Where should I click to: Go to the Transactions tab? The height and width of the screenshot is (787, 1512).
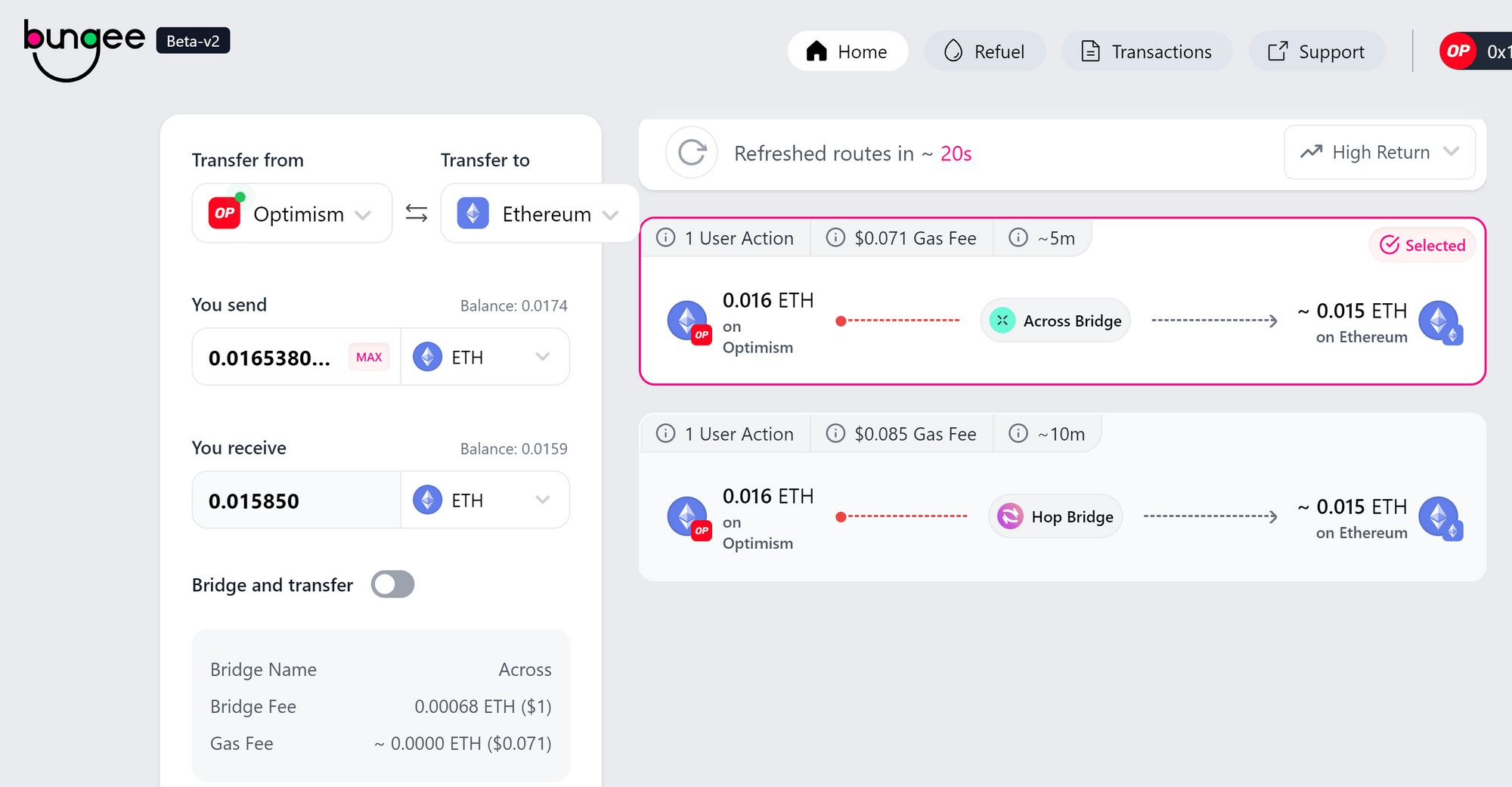pyautogui.click(x=1147, y=51)
